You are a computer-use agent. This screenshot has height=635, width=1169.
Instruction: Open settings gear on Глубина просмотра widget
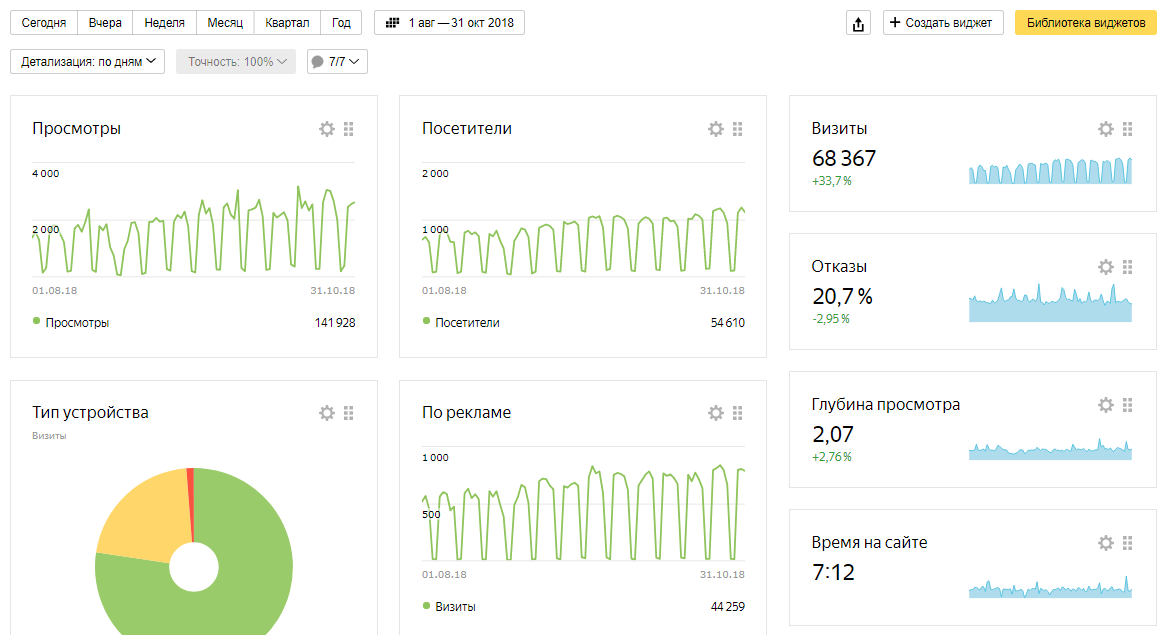[x=1105, y=405]
